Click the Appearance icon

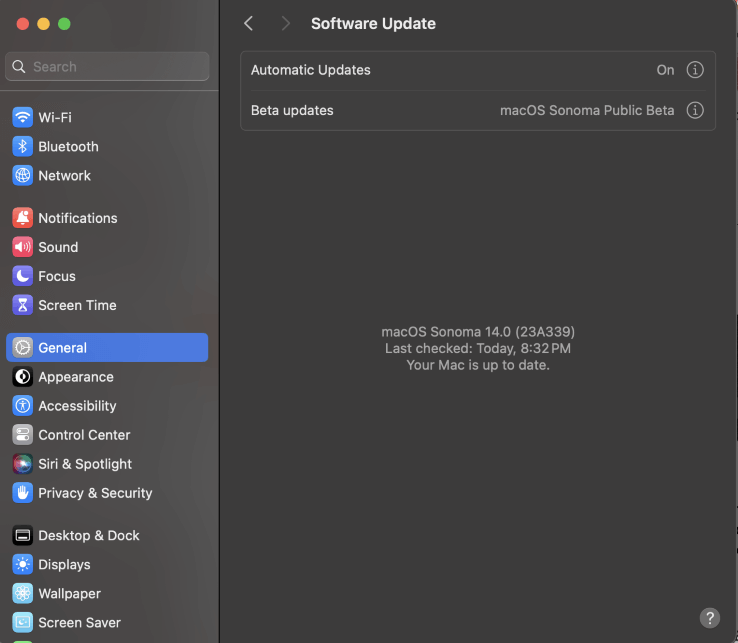[23, 377]
